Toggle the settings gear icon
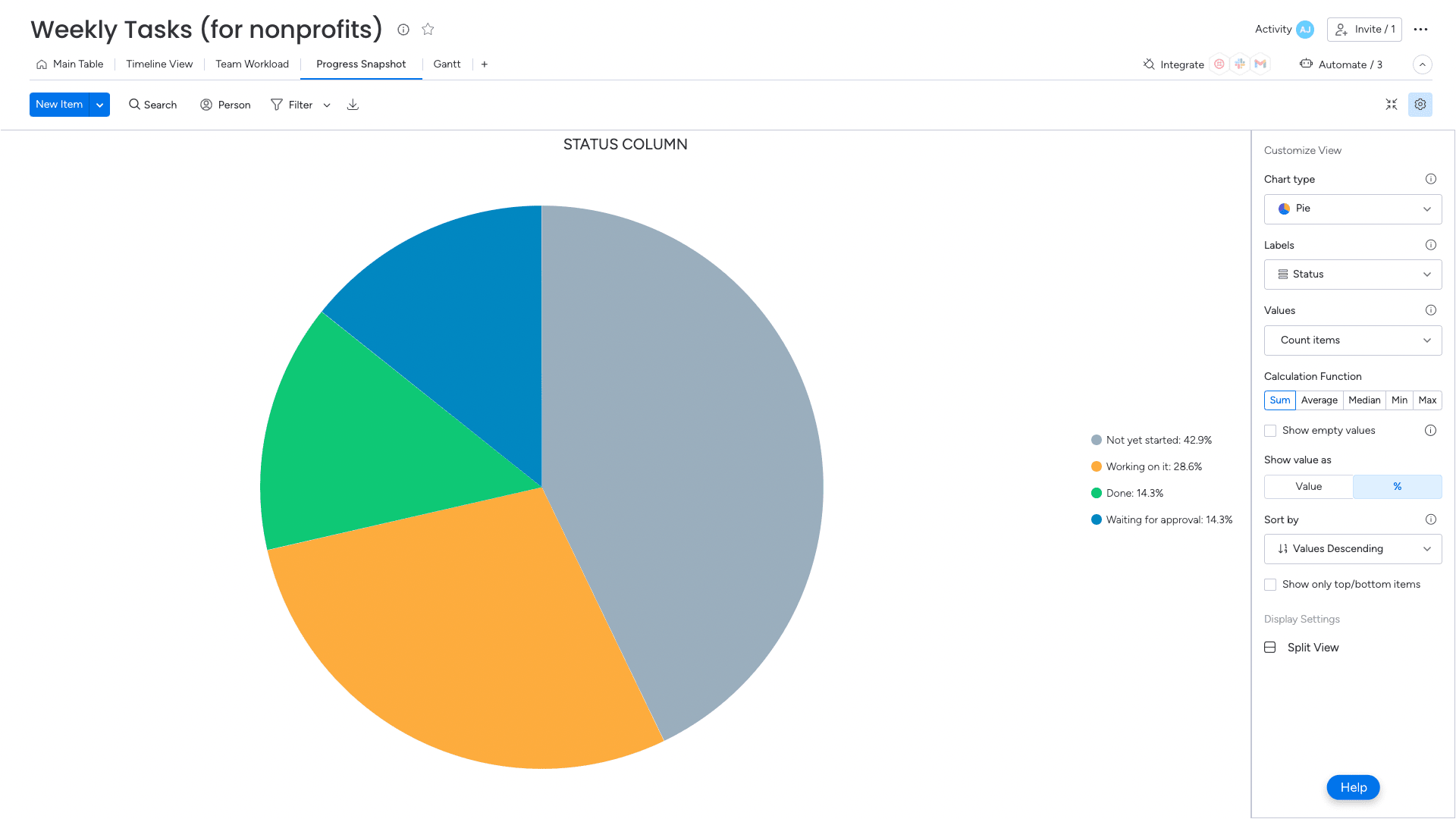 tap(1420, 105)
